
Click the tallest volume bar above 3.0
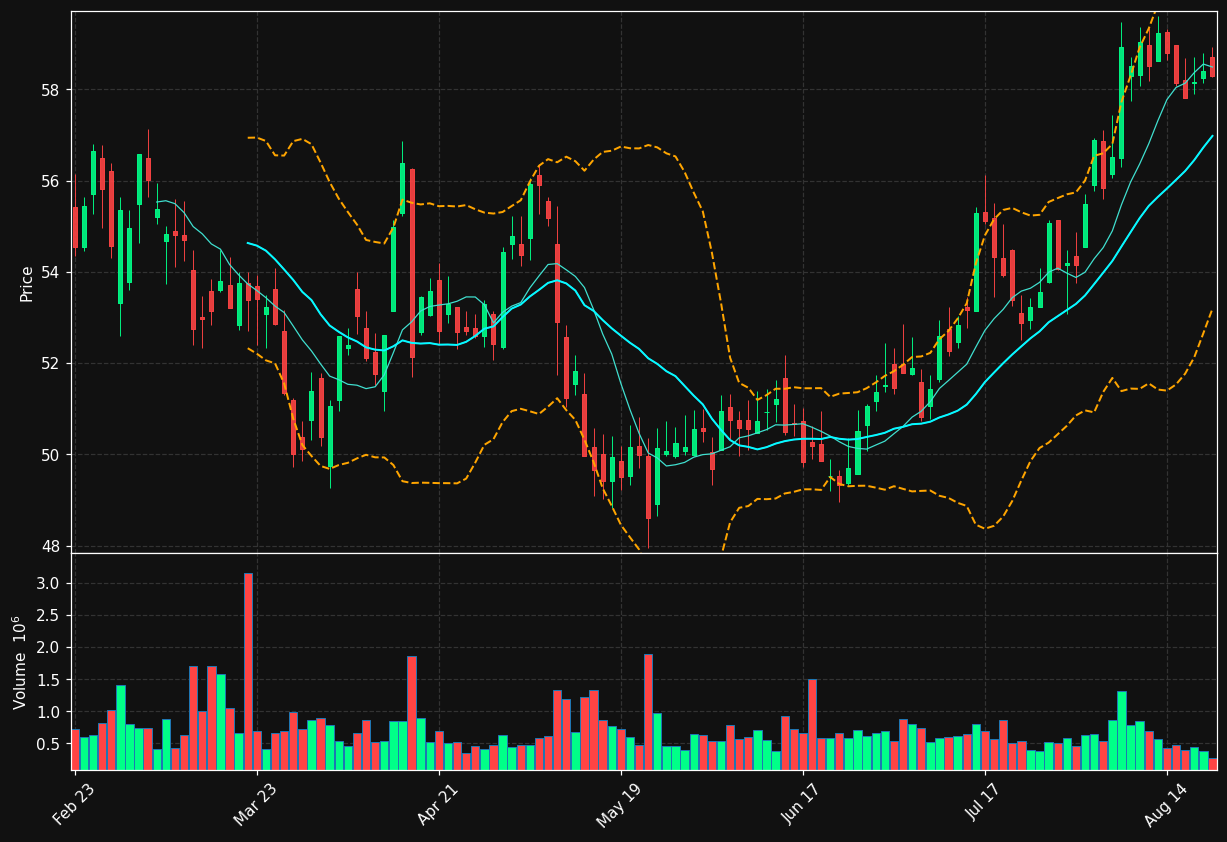point(248,671)
